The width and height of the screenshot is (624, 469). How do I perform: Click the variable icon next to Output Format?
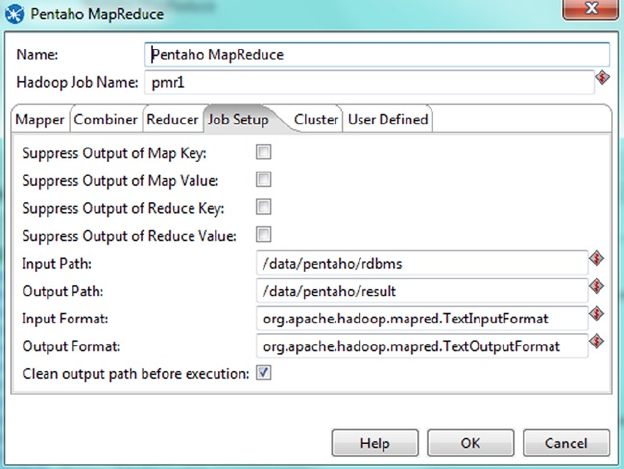[596, 341]
